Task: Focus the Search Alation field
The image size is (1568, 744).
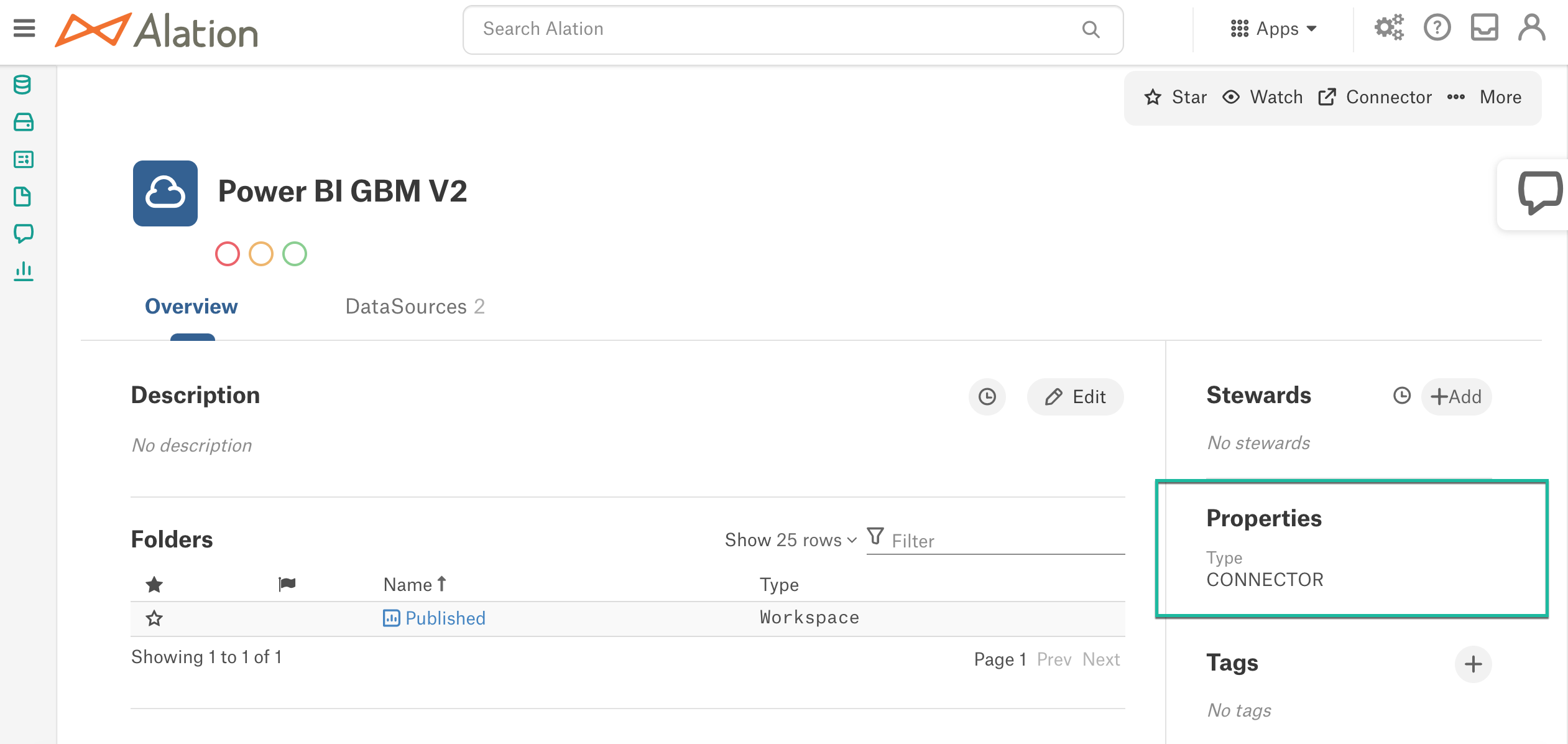Action: (x=793, y=29)
